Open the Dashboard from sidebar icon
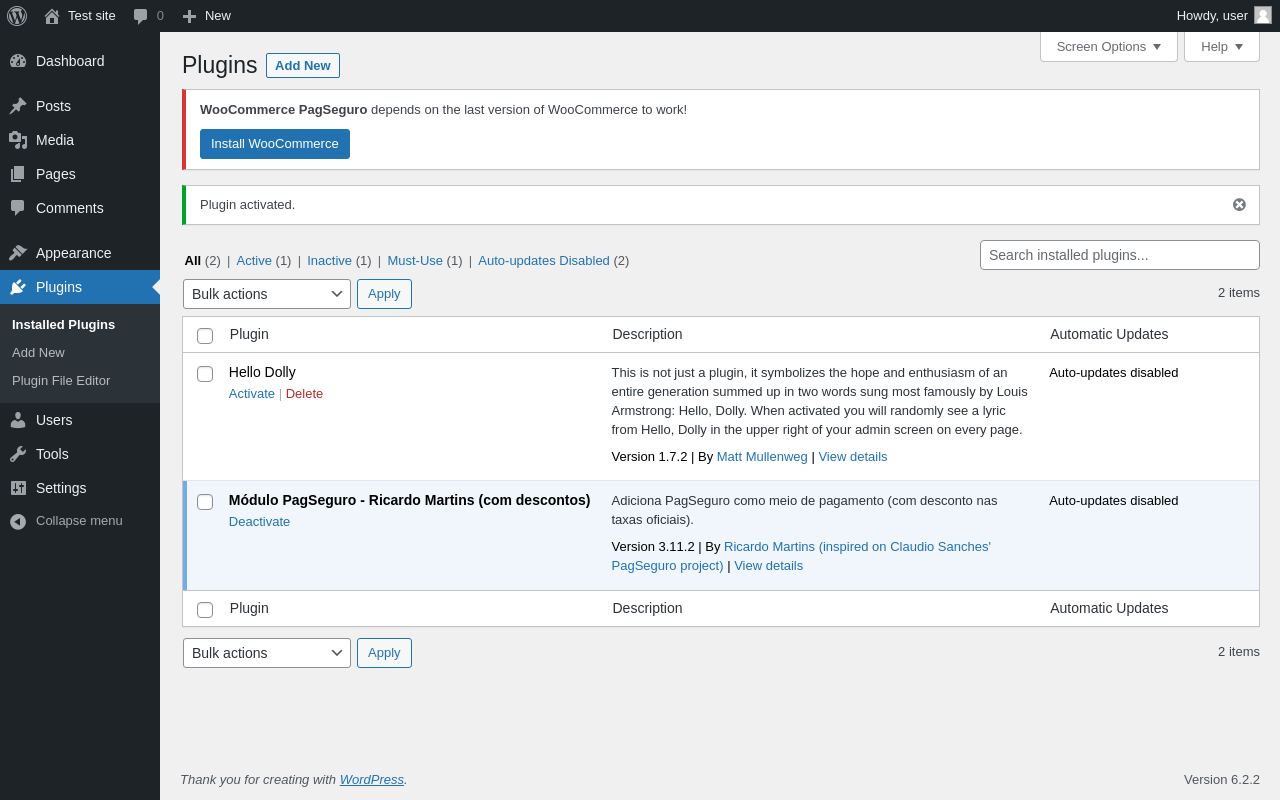 click(18, 61)
